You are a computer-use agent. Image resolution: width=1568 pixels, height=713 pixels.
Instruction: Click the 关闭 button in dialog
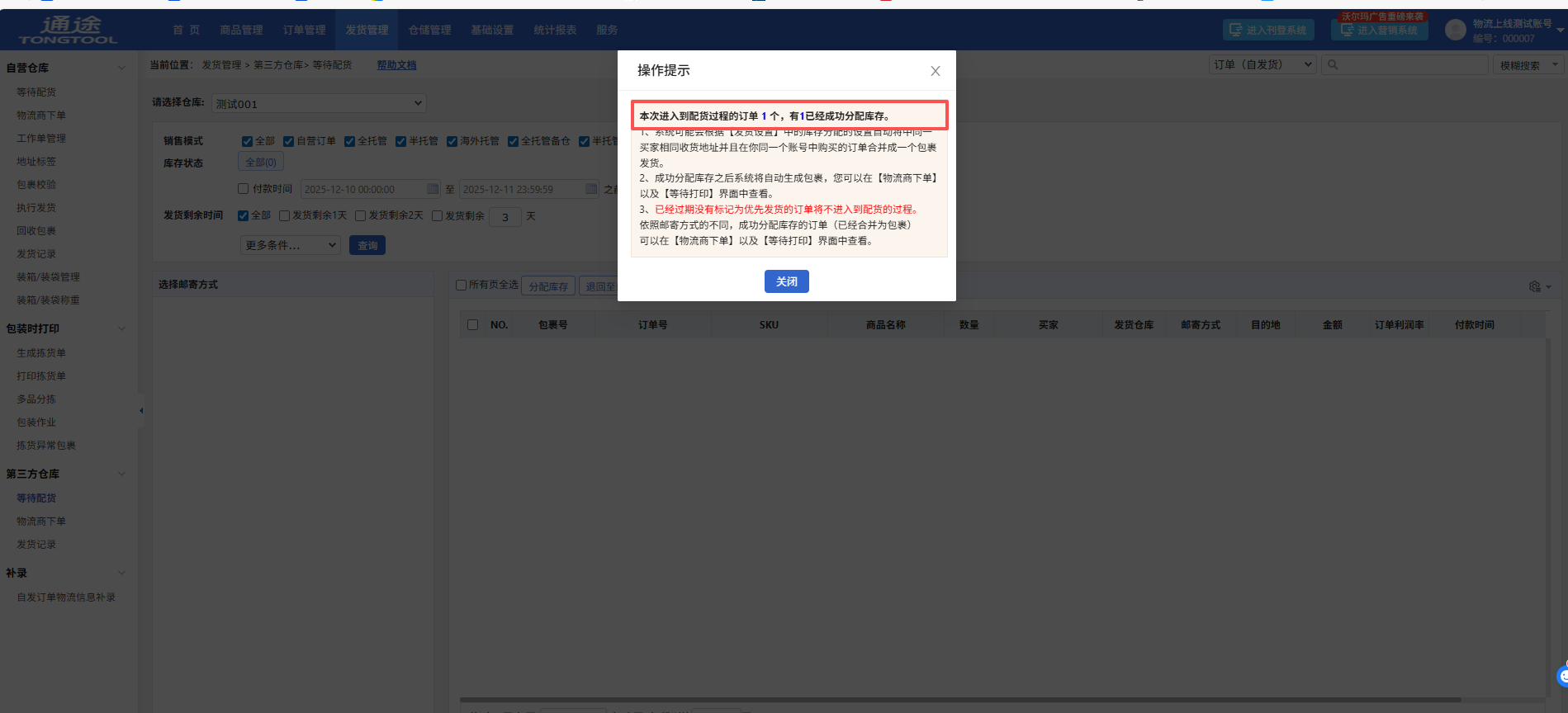(x=786, y=281)
